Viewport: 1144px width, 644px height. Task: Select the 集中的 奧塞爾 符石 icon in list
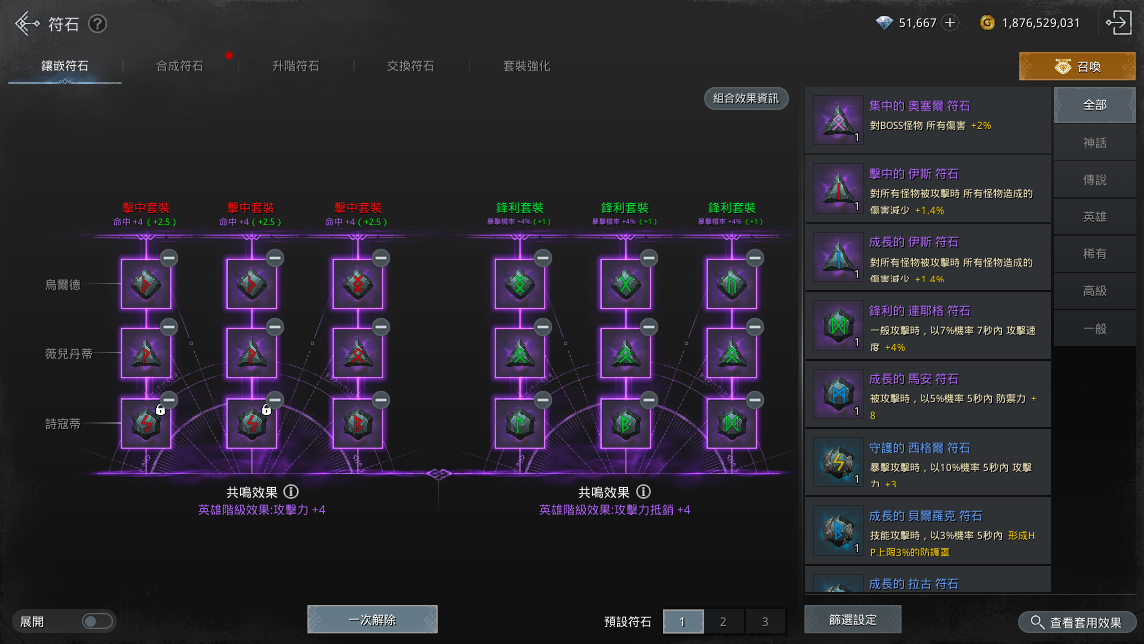point(838,120)
